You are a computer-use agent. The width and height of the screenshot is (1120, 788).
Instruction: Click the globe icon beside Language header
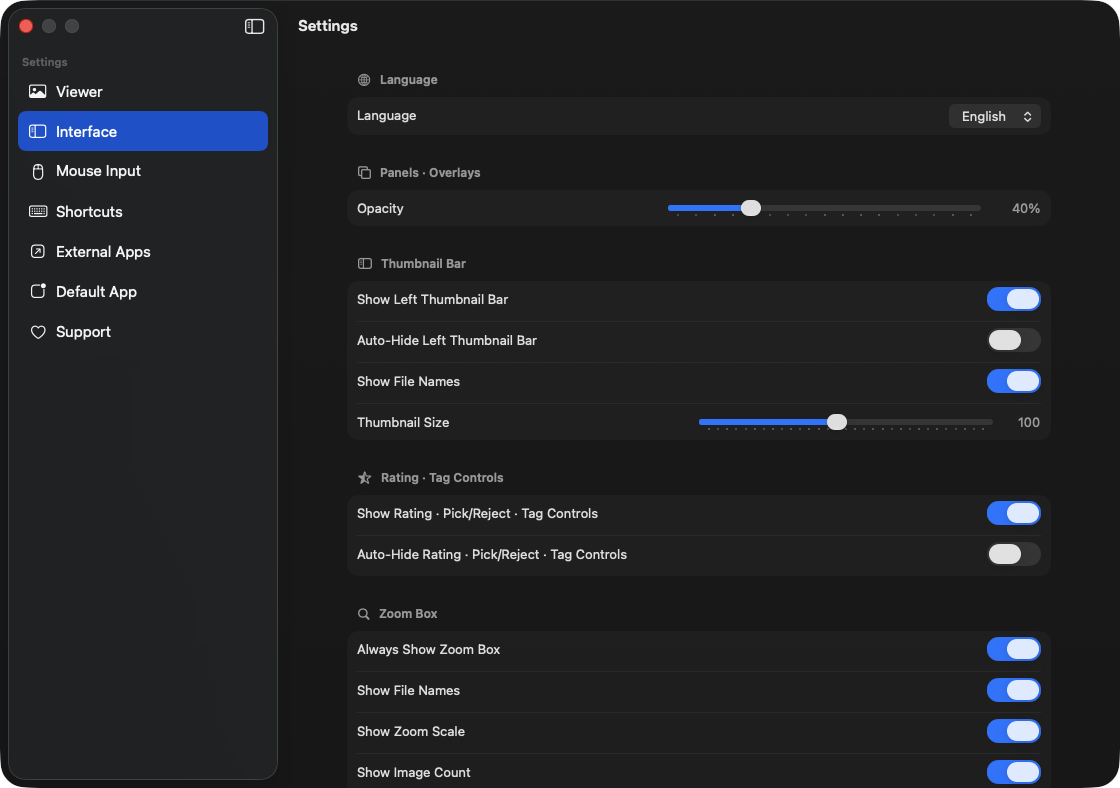tap(364, 80)
